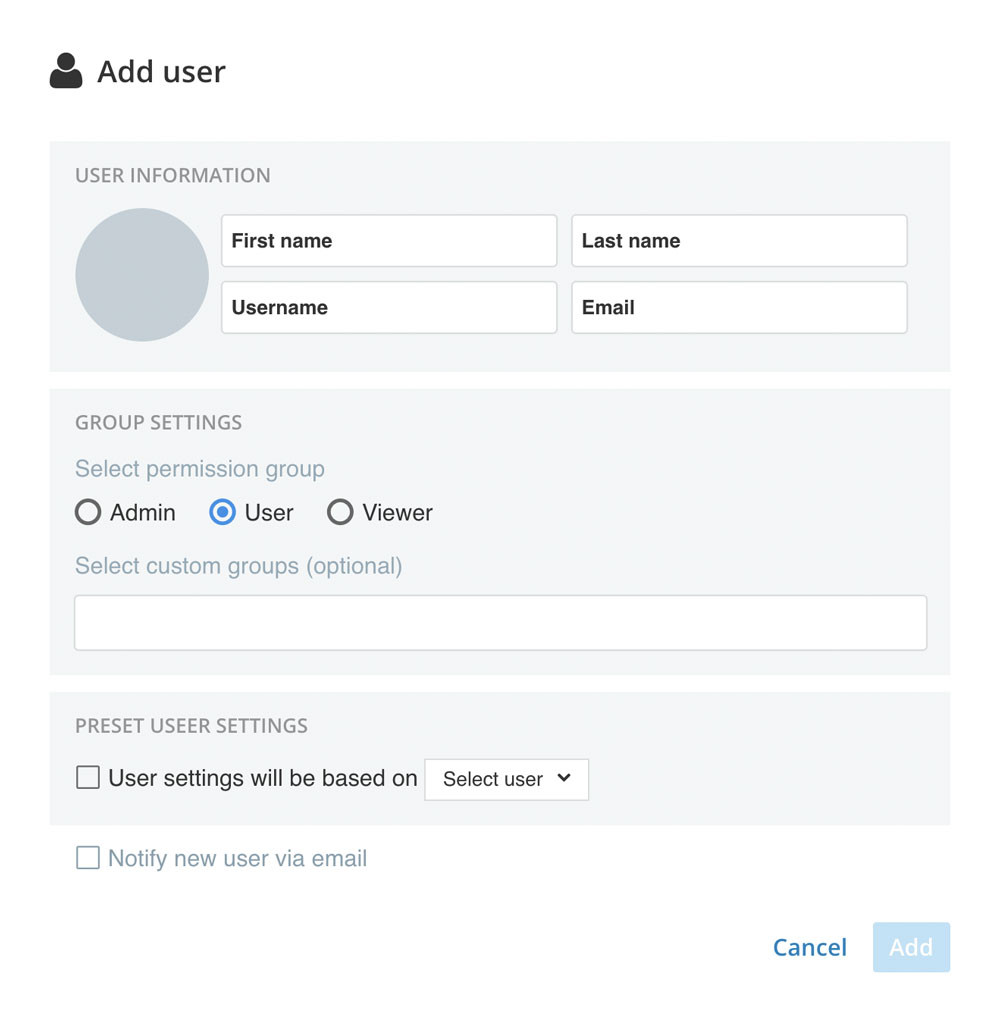The height and width of the screenshot is (1022, 1000).
Task: Select the Admin permission radio button
Action: click(x=88, y=512)
